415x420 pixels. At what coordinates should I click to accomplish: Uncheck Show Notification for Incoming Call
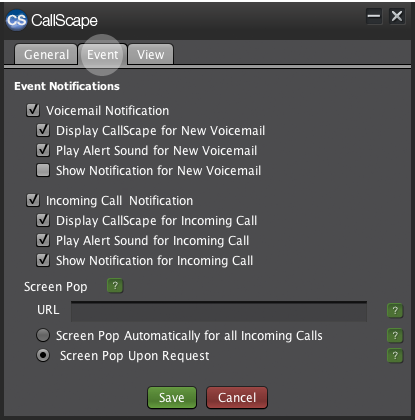tap(43, 260)
